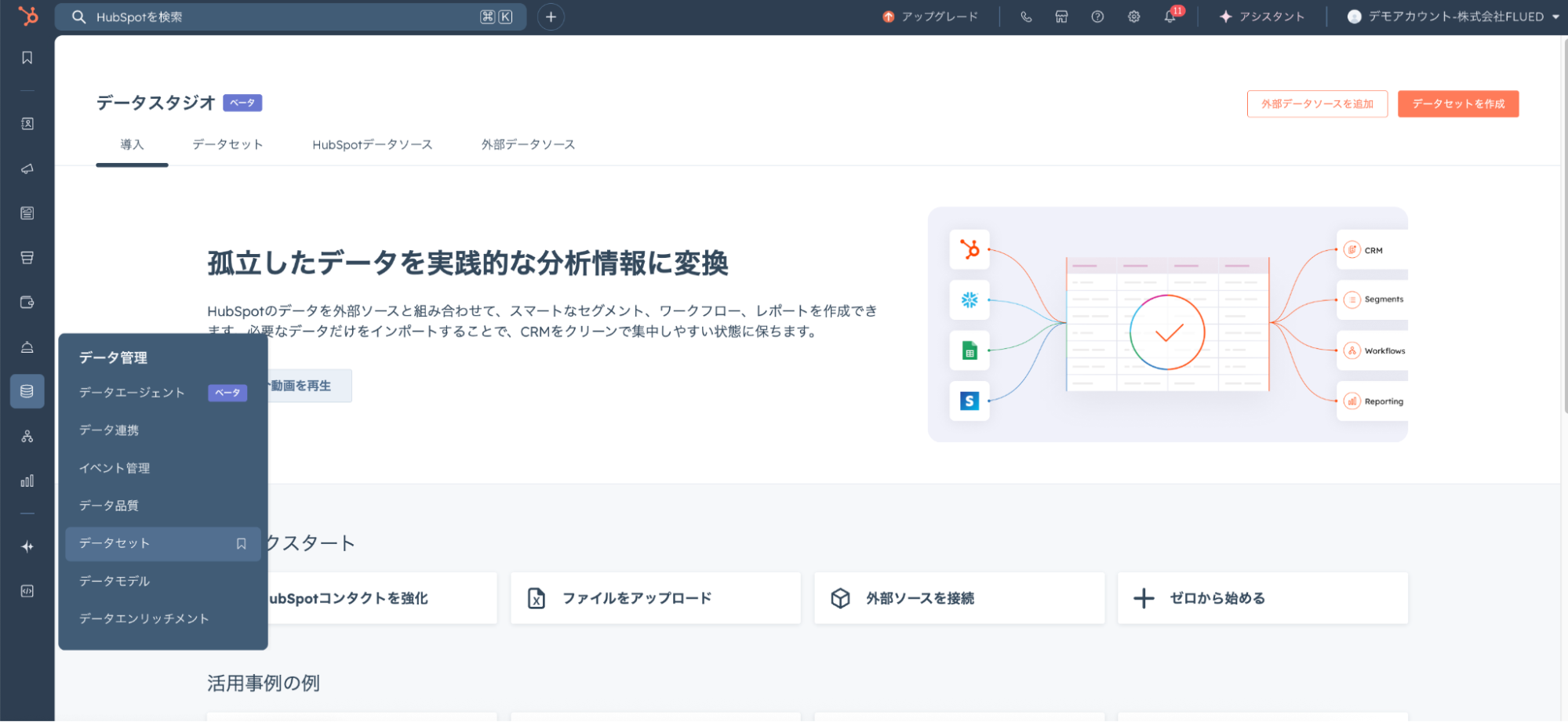Click the help question mark icon

point(1097,16)
